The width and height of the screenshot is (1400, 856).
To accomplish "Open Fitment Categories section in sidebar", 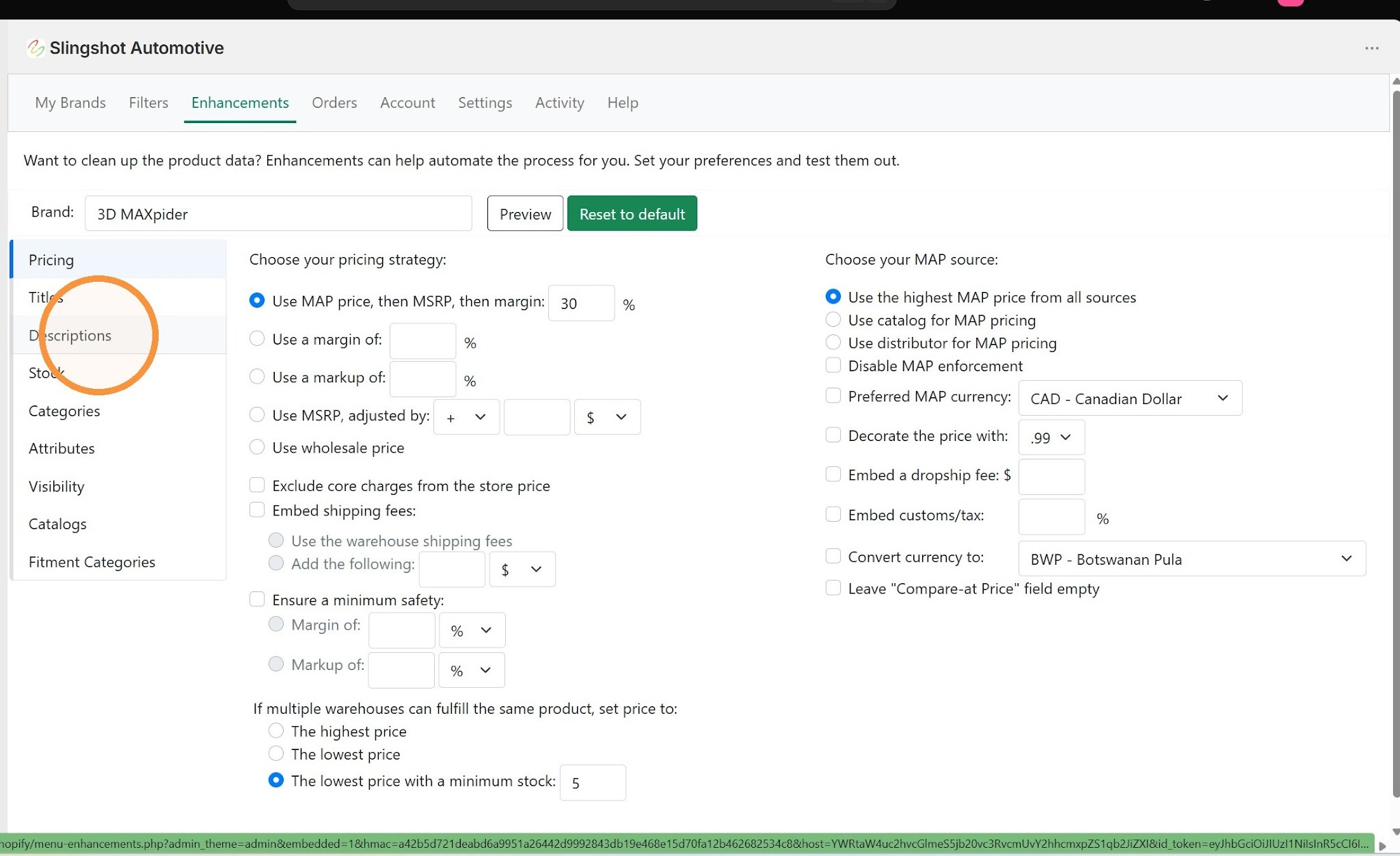I will [119, 562].
